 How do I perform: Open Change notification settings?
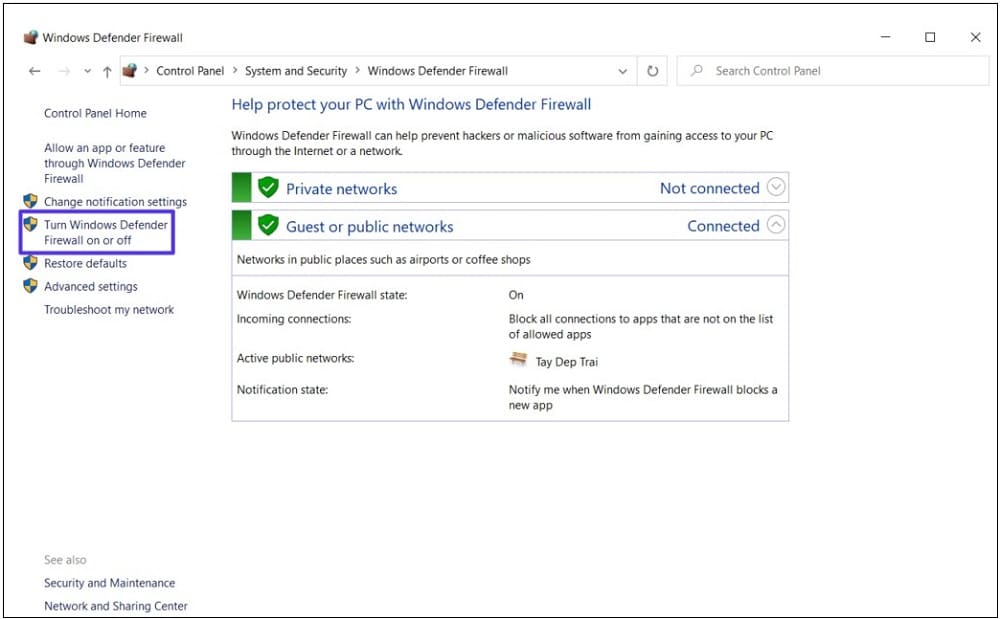115,202
